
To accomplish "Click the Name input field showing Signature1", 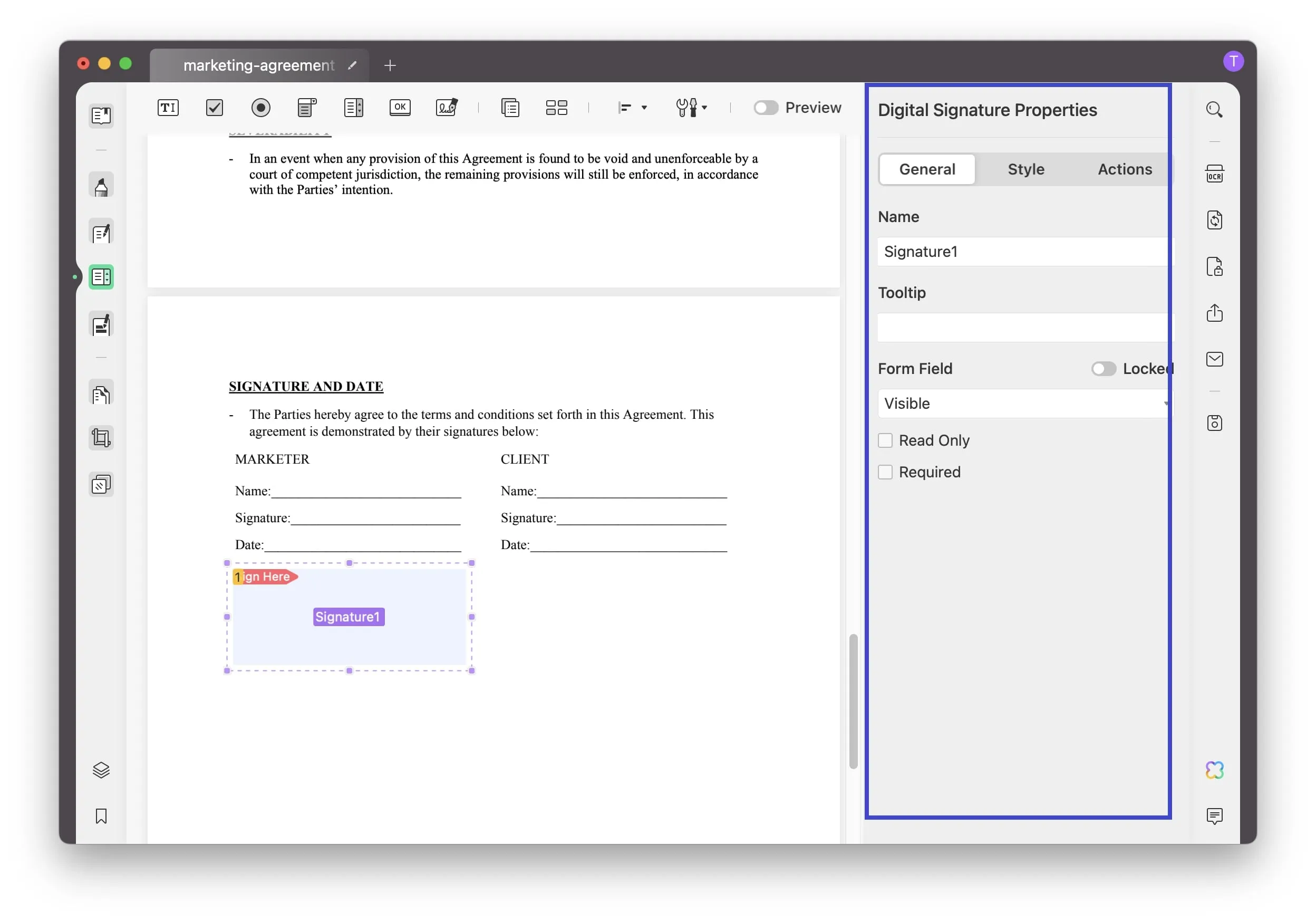I will coord(1020,251).
